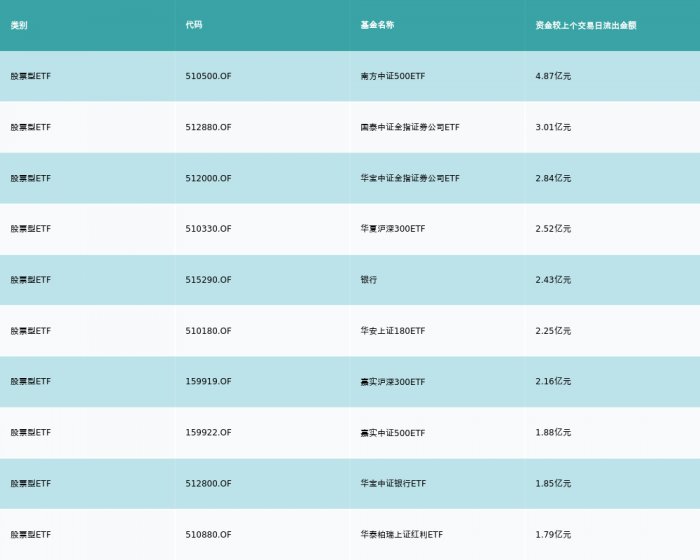Select outflow amount 1.88亿元
Viewport: 700px width, 560px height.
tap(553, 432)
